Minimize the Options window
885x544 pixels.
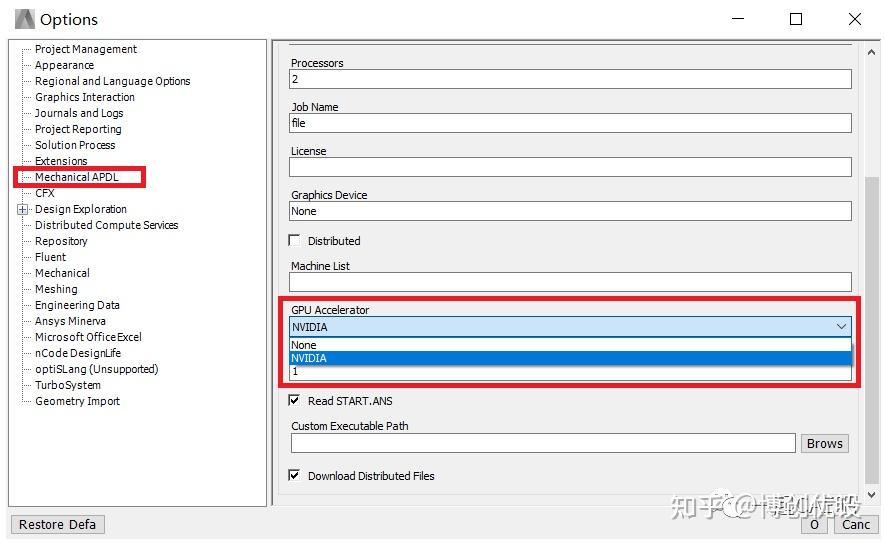pos(738,19)
